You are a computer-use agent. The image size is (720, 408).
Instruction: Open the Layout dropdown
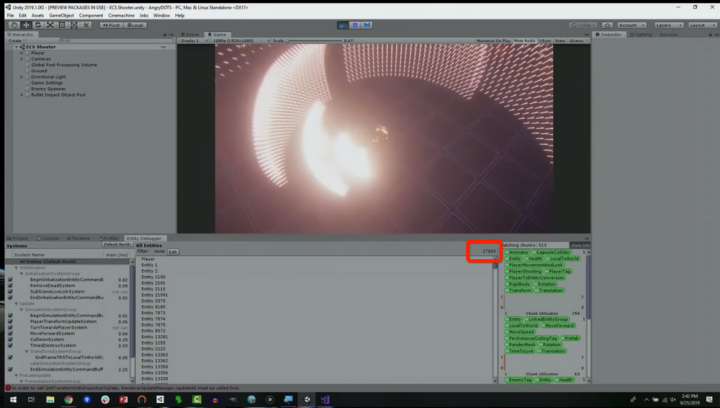(702, 25)
